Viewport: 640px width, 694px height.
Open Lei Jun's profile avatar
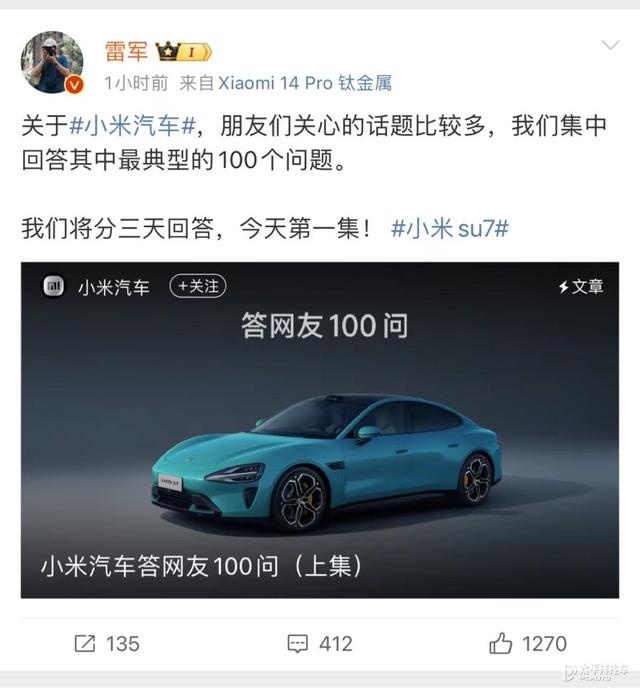click(x=52, y=62)
